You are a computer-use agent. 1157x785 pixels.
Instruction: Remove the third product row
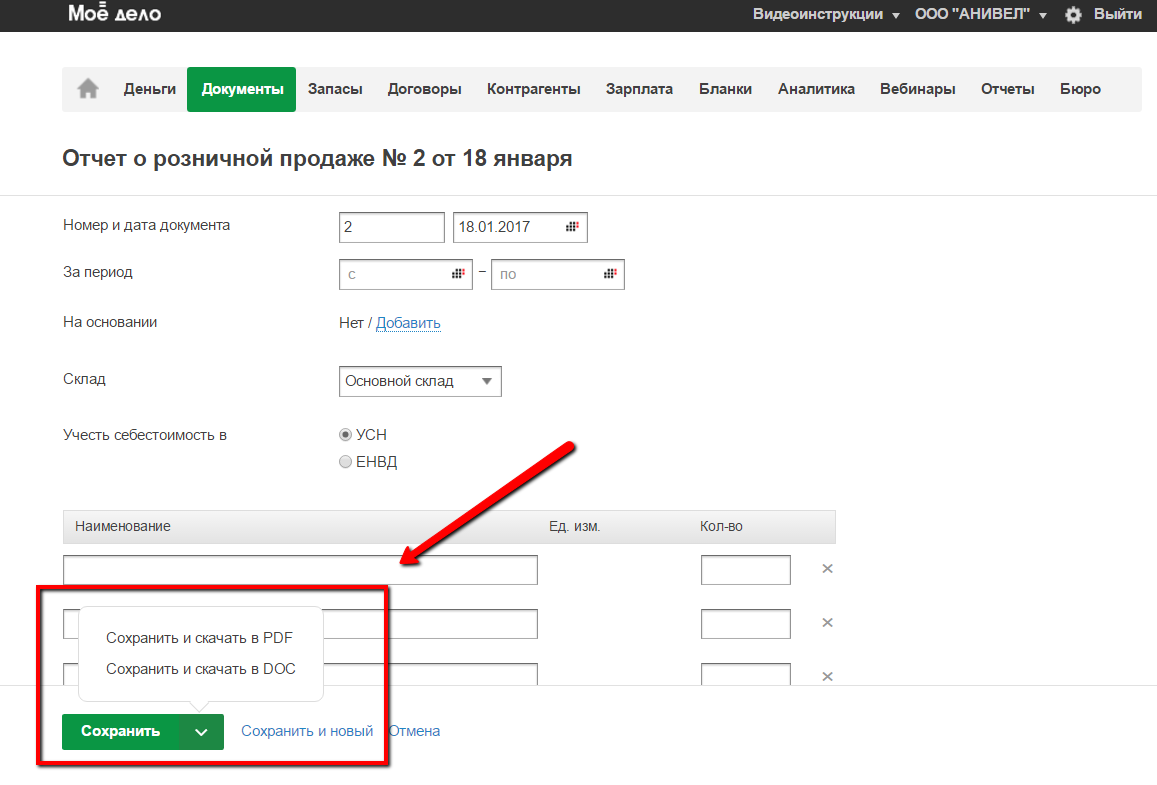pyautogui.click(x=827, y=676)
